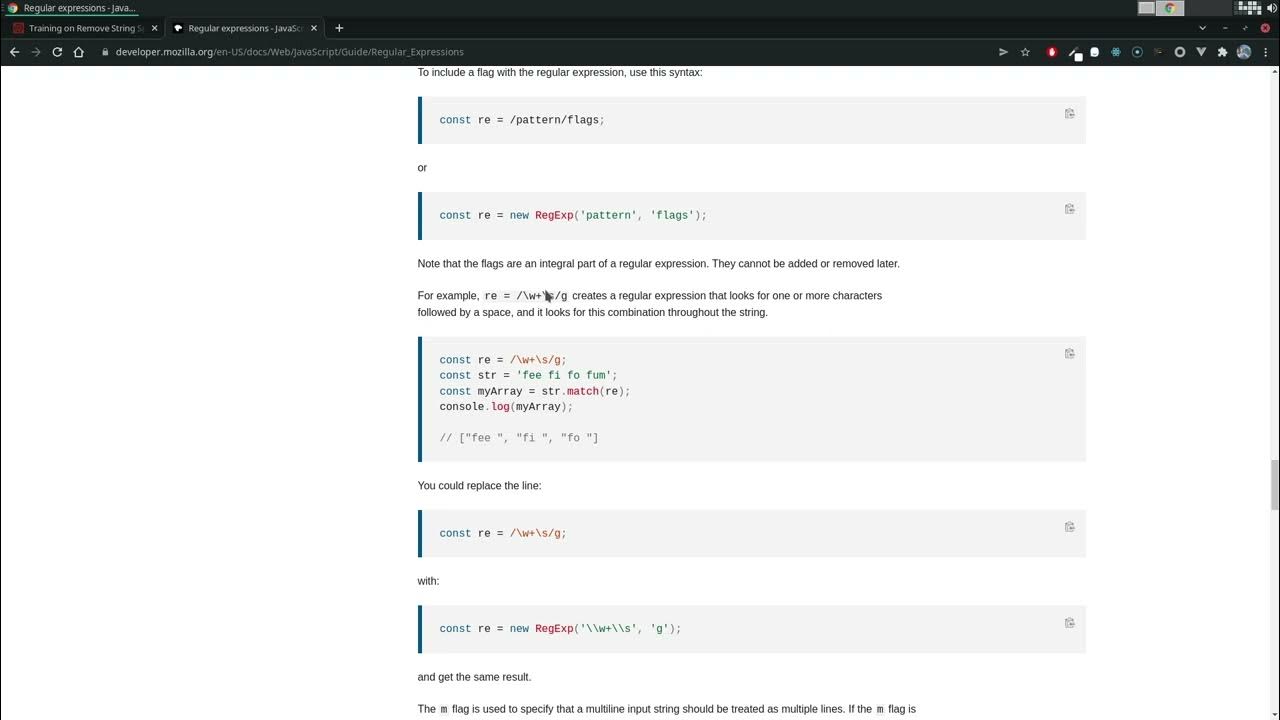This screenshot has height=720, width=1280.
Task: Click the red adblock extension icon
Action: click(1051, 52)
